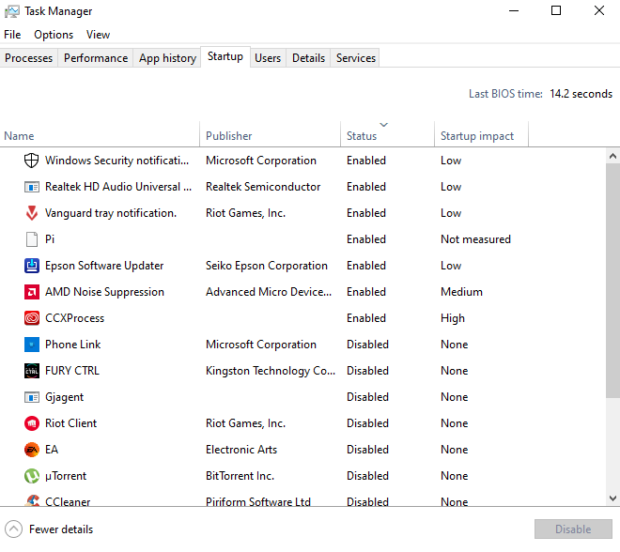Click the Disabled status in Phone Link row
The image size is (620, 552).
pos(368,344)
